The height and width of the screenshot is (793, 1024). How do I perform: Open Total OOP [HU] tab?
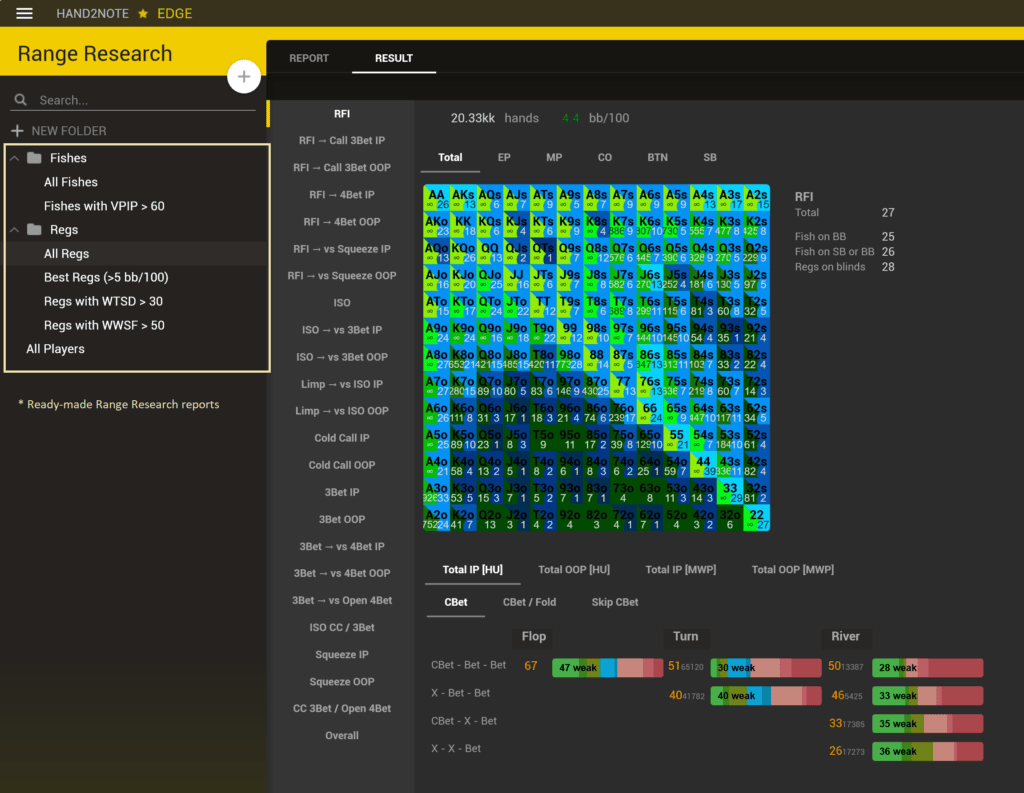point(573,569)
